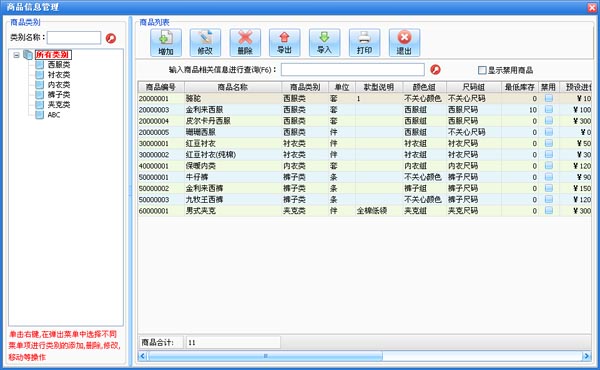Click product code 30000001 cell

pyautogui.click(x=161, y=143)
